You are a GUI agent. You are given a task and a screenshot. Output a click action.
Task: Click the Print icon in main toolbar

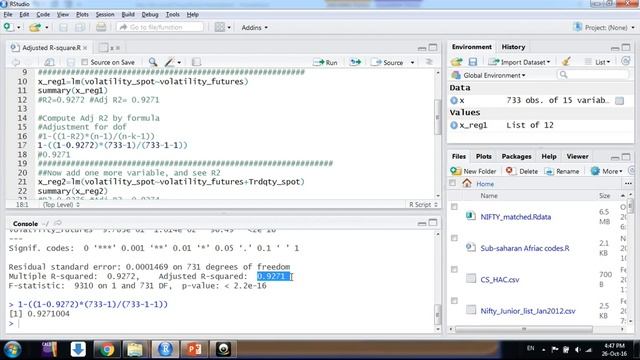coord(101,27)
